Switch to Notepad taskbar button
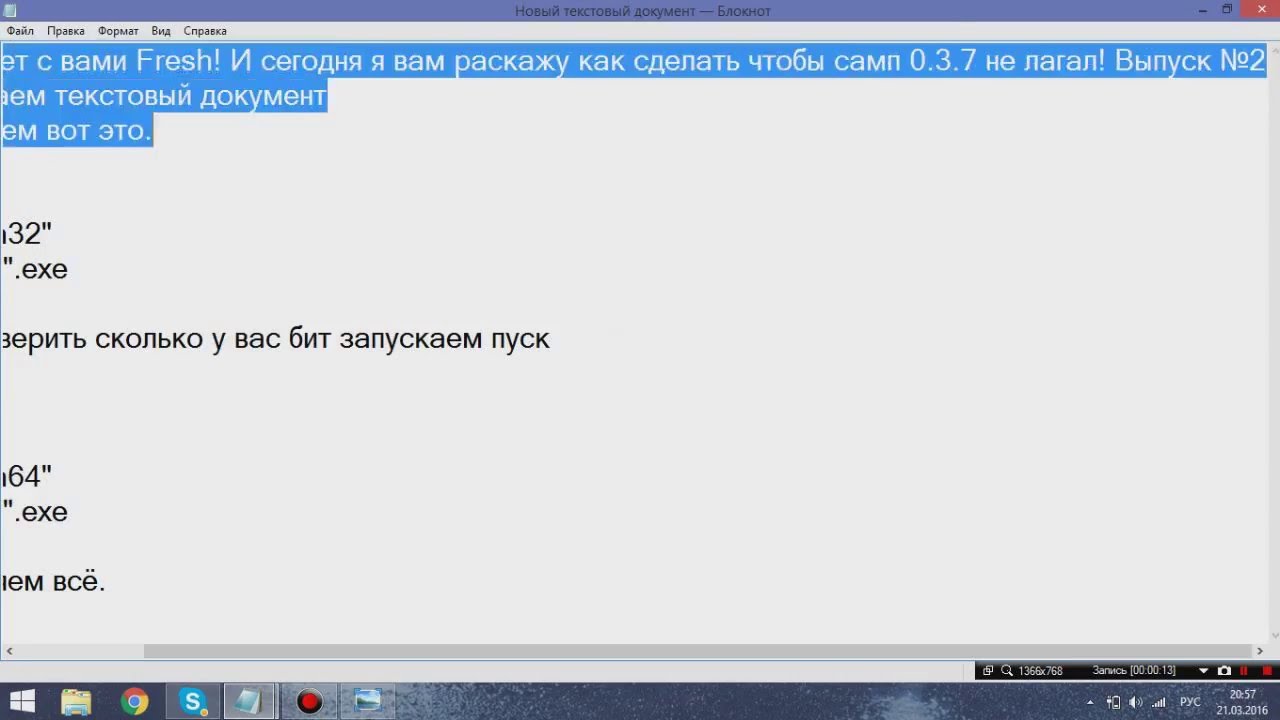The width and height of the screenshot is (1280, 720). 249,702
